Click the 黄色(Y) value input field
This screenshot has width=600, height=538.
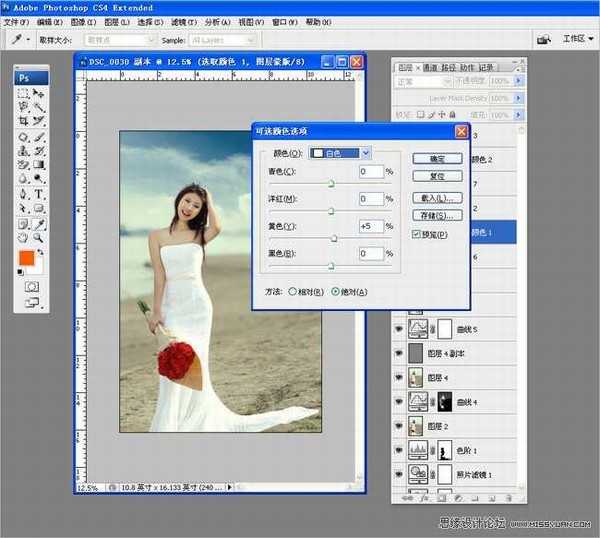coord(370,227)
